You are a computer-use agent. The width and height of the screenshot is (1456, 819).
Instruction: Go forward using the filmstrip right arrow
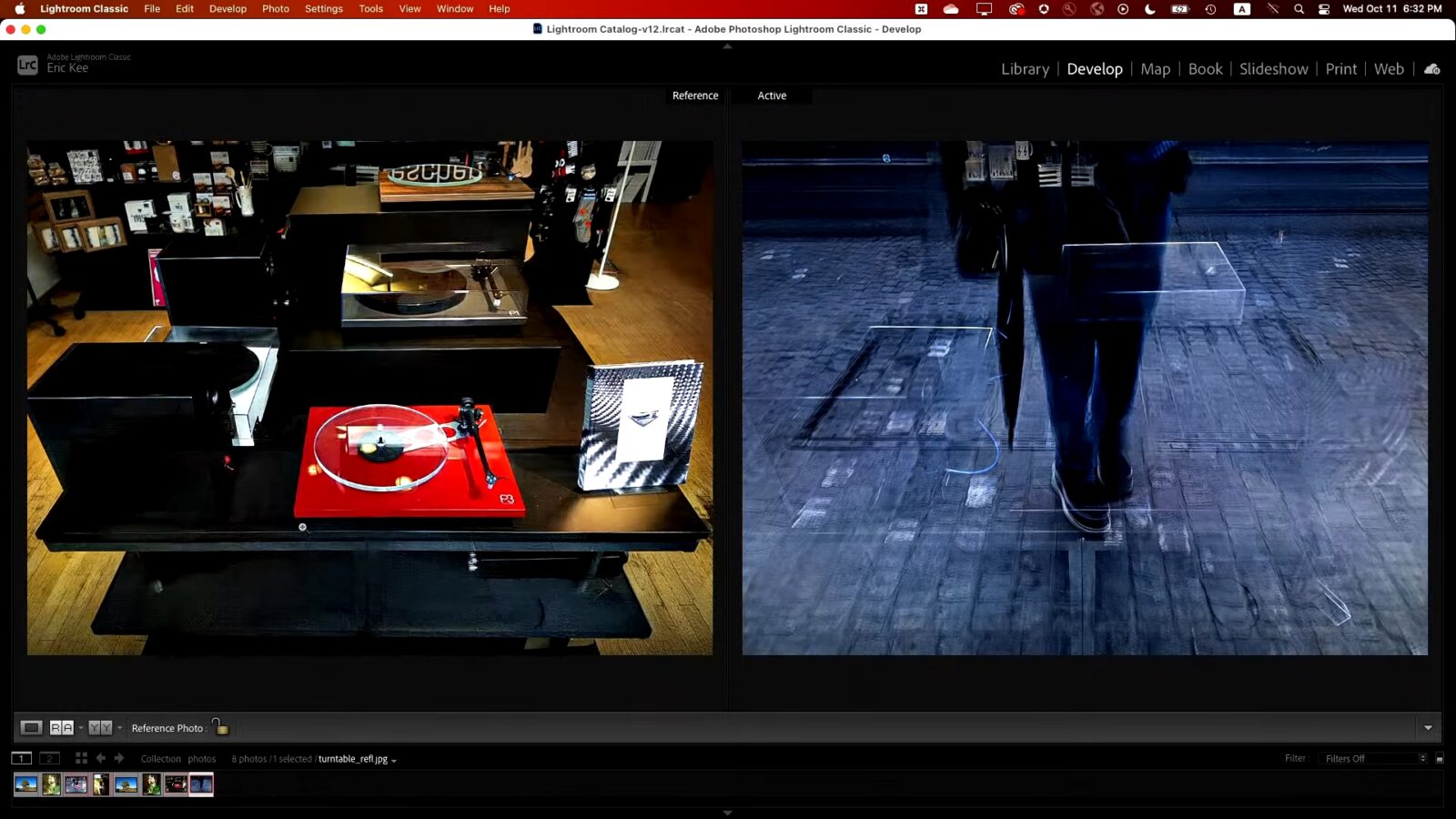119,758
